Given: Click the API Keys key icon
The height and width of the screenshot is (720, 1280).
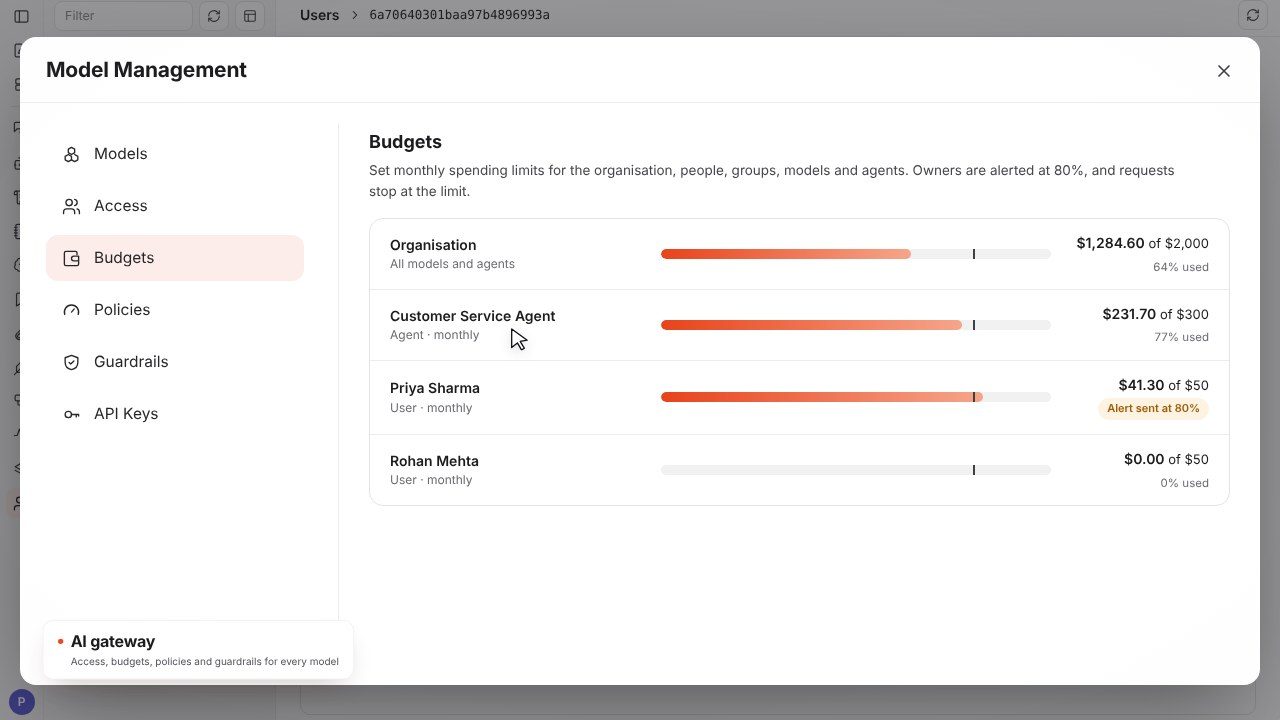Looking at the screenshot, I should [71, 414].
